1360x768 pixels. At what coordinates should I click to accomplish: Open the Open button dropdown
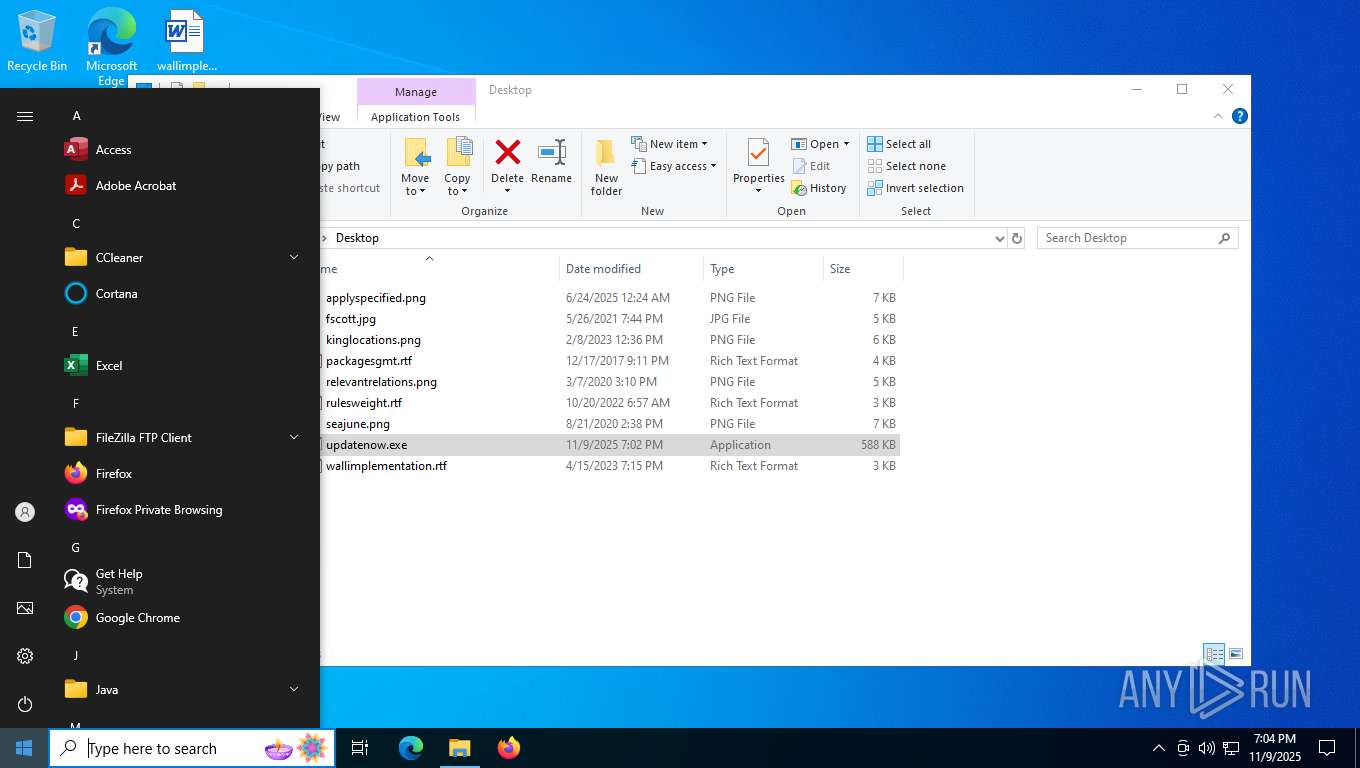coord(846,144)
